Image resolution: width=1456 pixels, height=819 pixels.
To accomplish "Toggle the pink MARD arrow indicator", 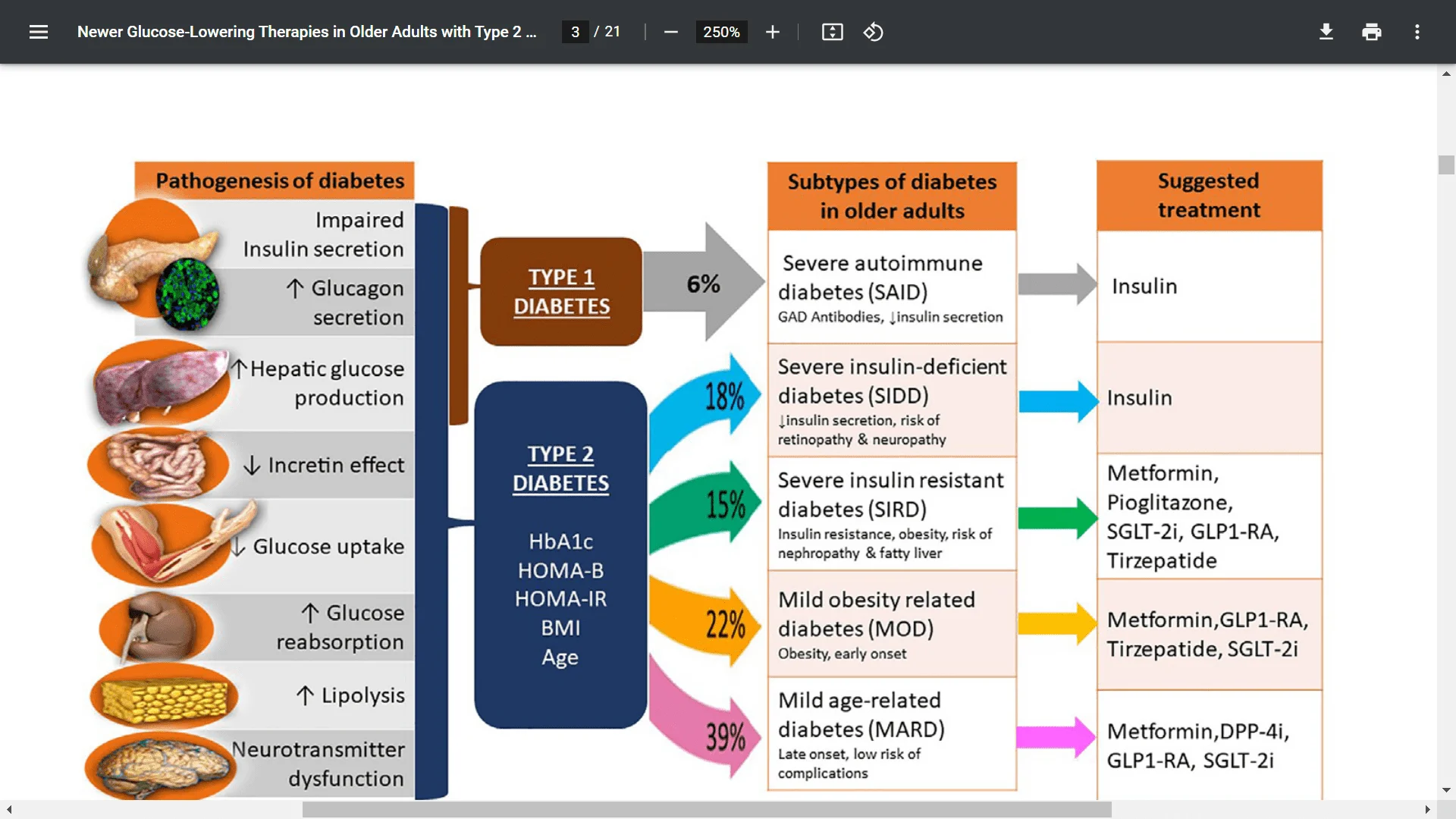I will (x=704, y=739).
